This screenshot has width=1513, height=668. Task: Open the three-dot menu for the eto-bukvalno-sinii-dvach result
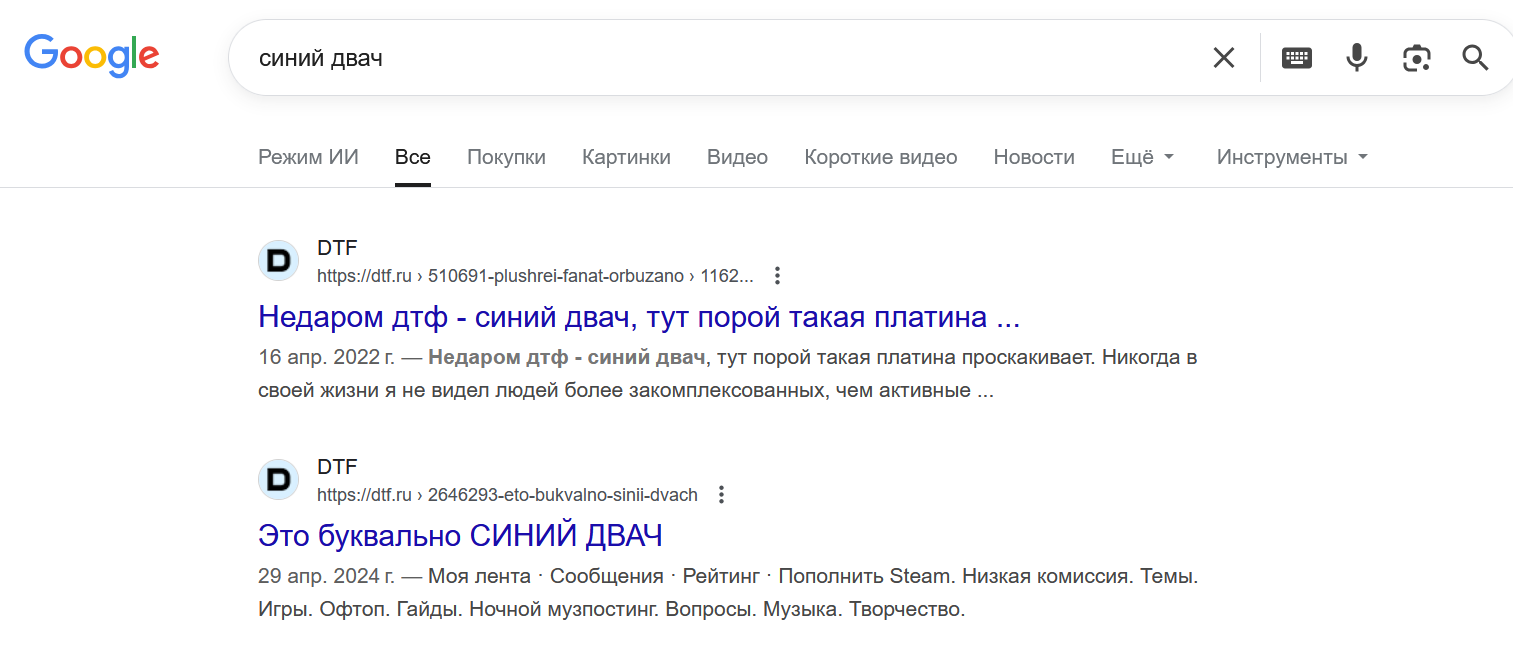[x=721, y=495]
